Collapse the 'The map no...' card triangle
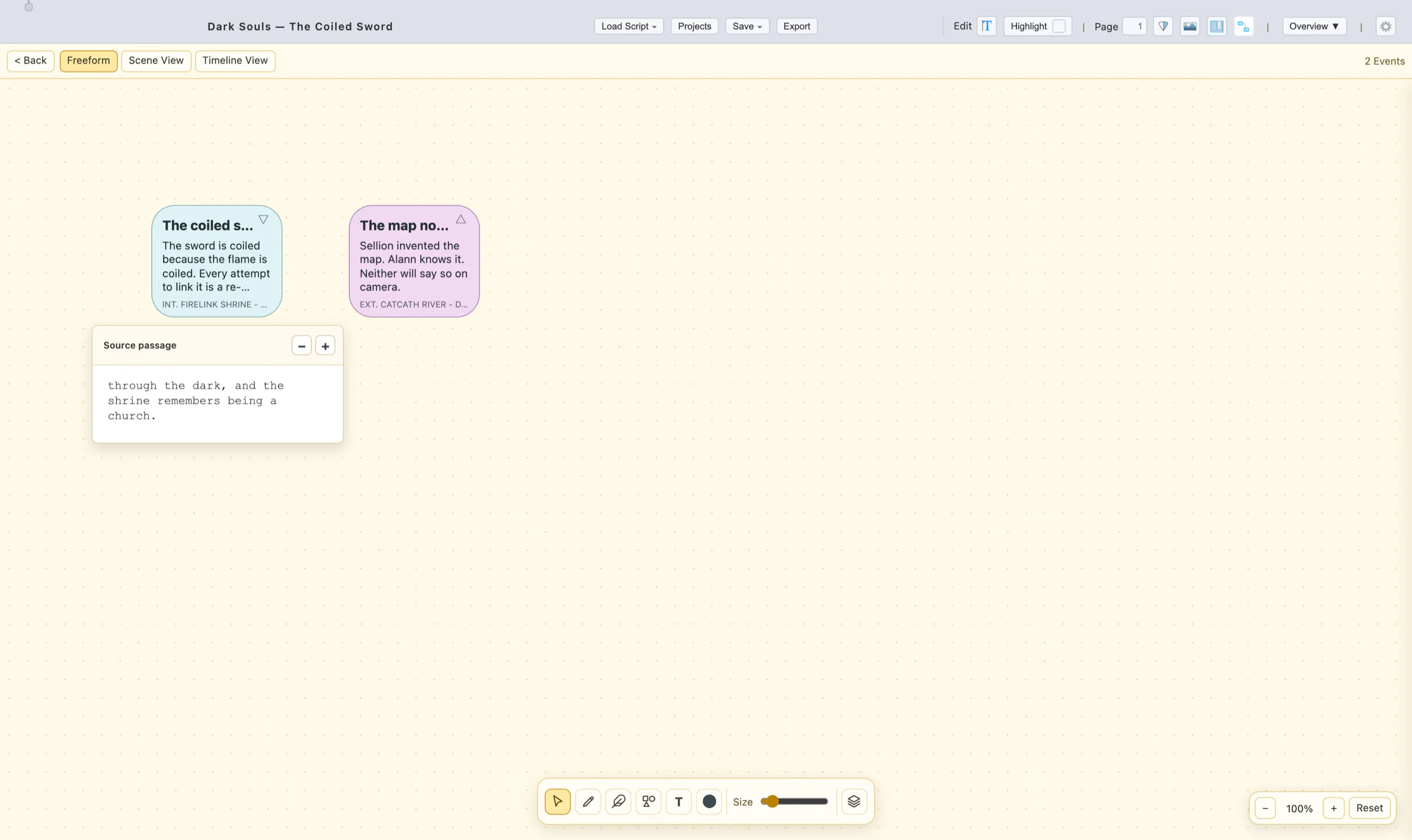Screen dimensions: 1412x840 point(461,219)
